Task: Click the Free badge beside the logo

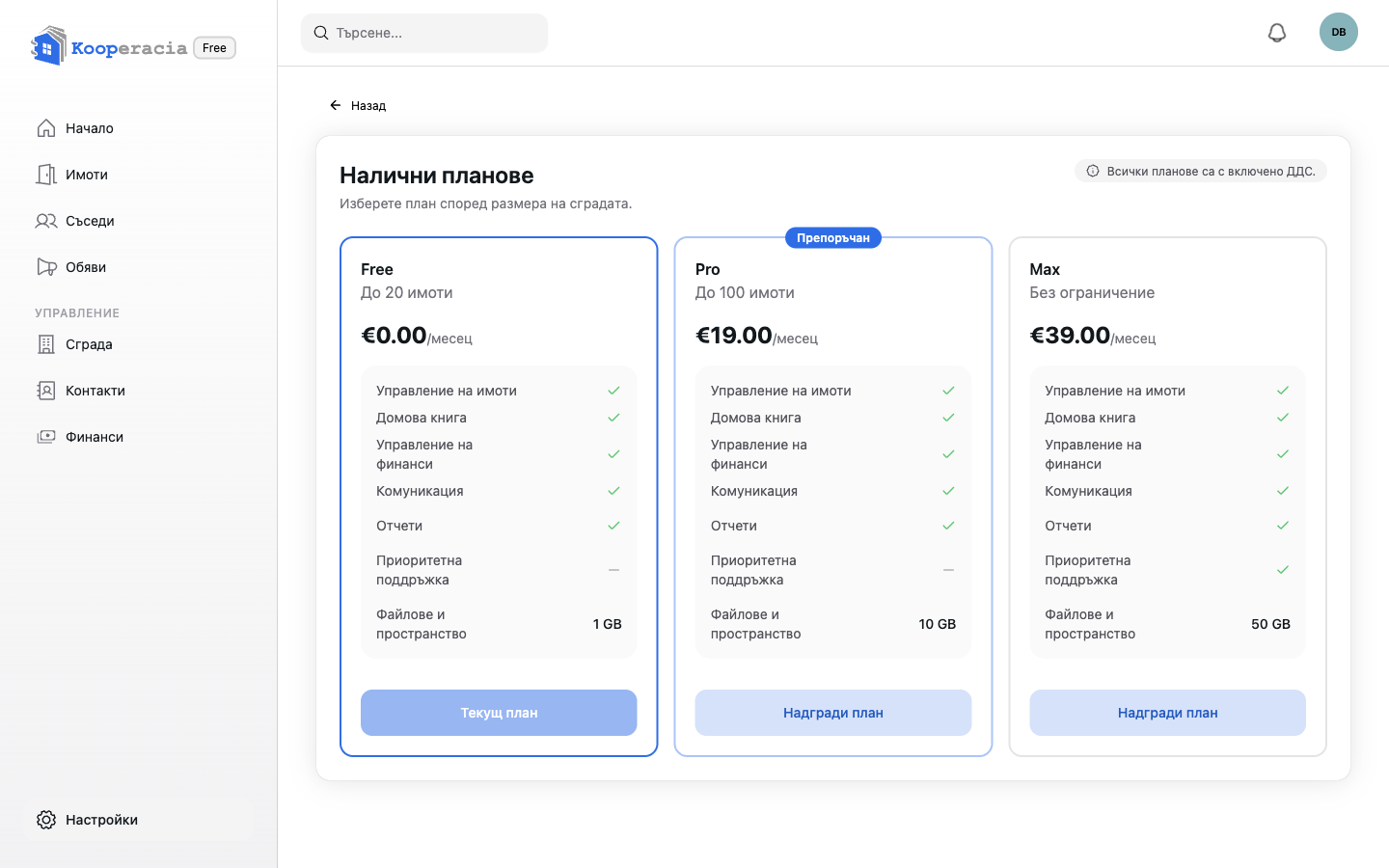Action: click(215, 47)
